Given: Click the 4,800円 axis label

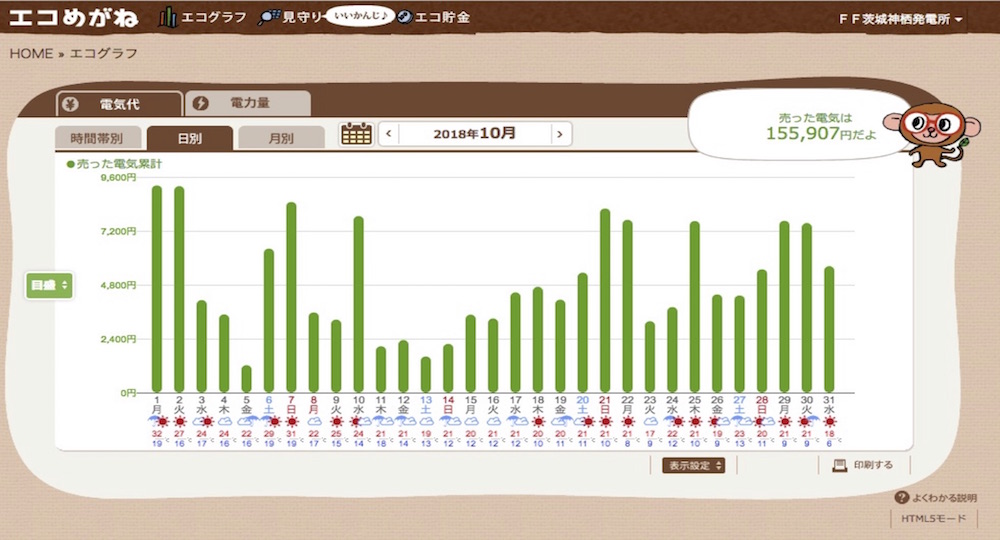Looking at the screenshot, I should pos(118,286).
